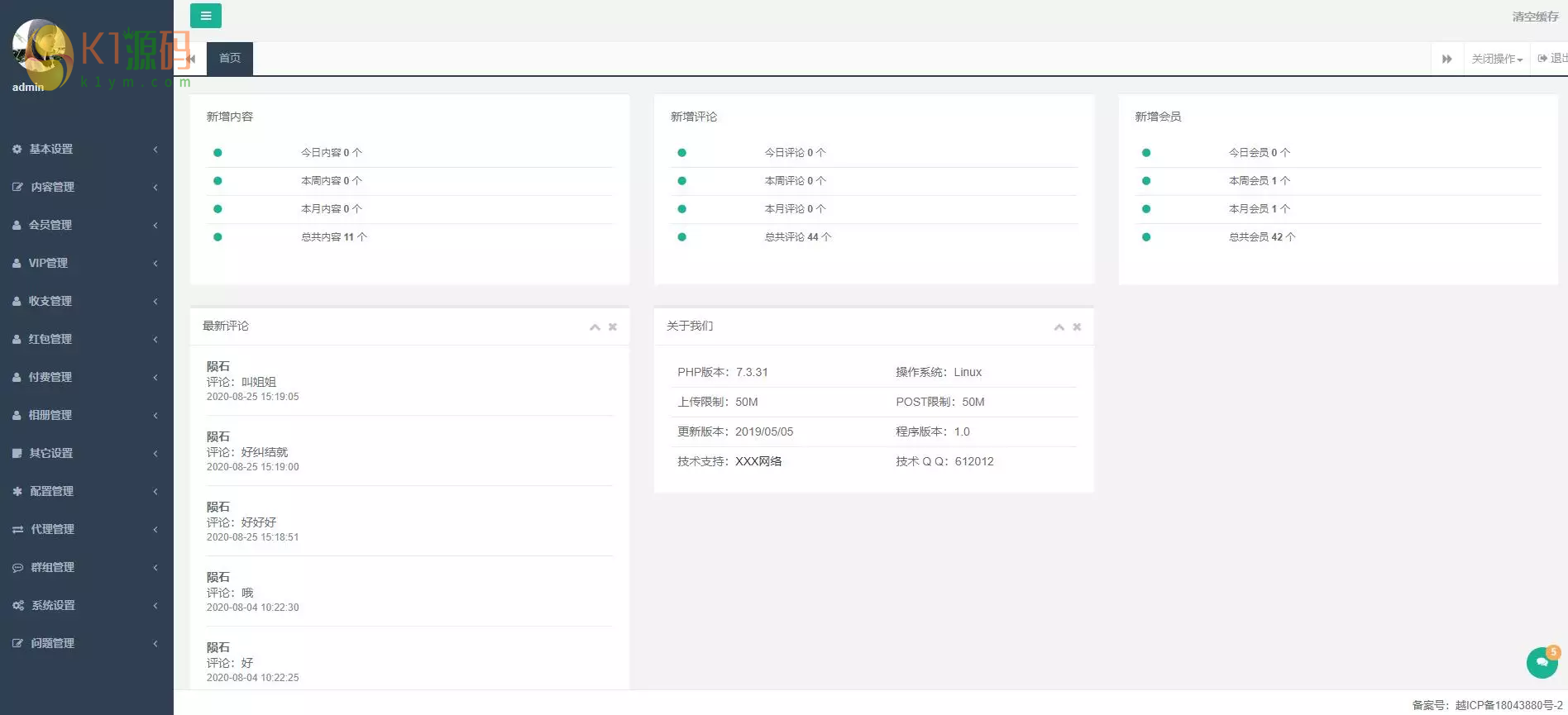Expand the 基本设置 menu chevron

pyautogui.click(x=155, y=149)
